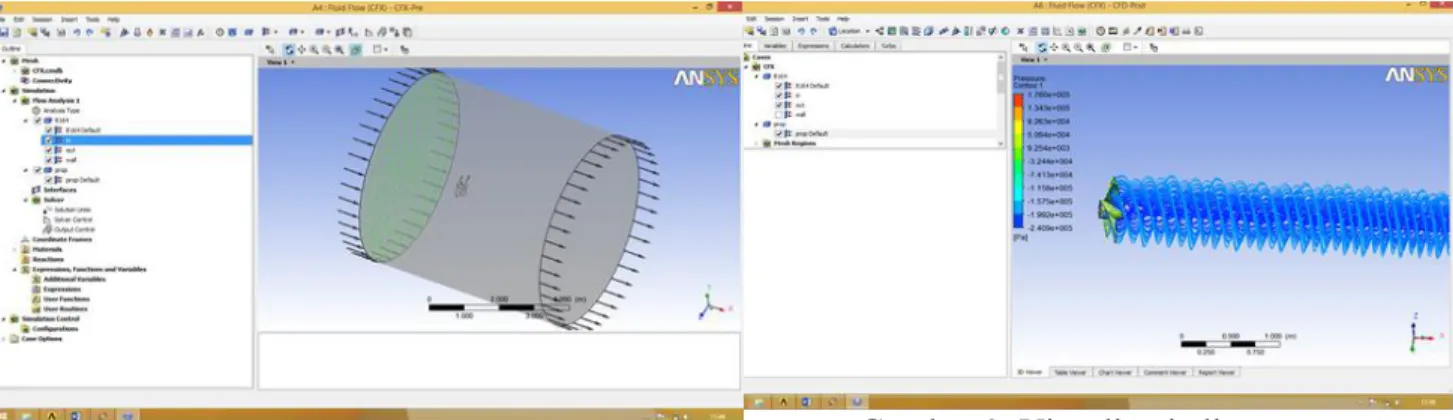Open the Help menu in CFD-Post
This screenshot has height=420, width=1453.
[843, 19]
